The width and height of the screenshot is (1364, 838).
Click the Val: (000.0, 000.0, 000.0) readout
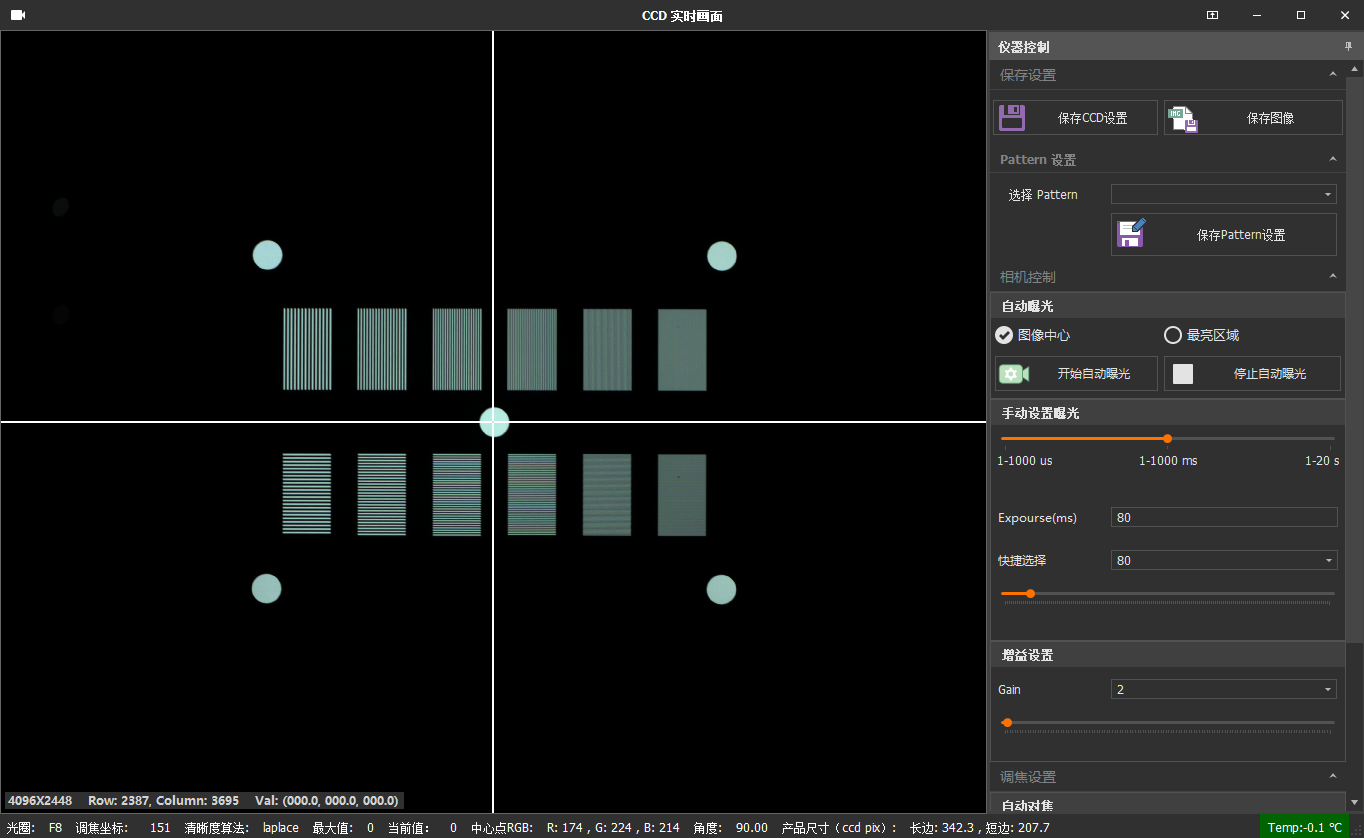(x=327, y=801)
